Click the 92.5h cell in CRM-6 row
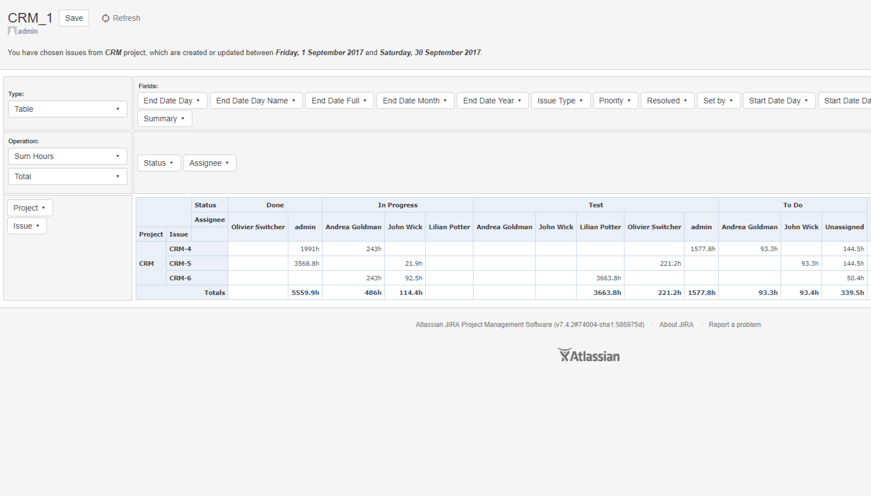The height and width of the screenshot is (496, 871). [405, 278]
